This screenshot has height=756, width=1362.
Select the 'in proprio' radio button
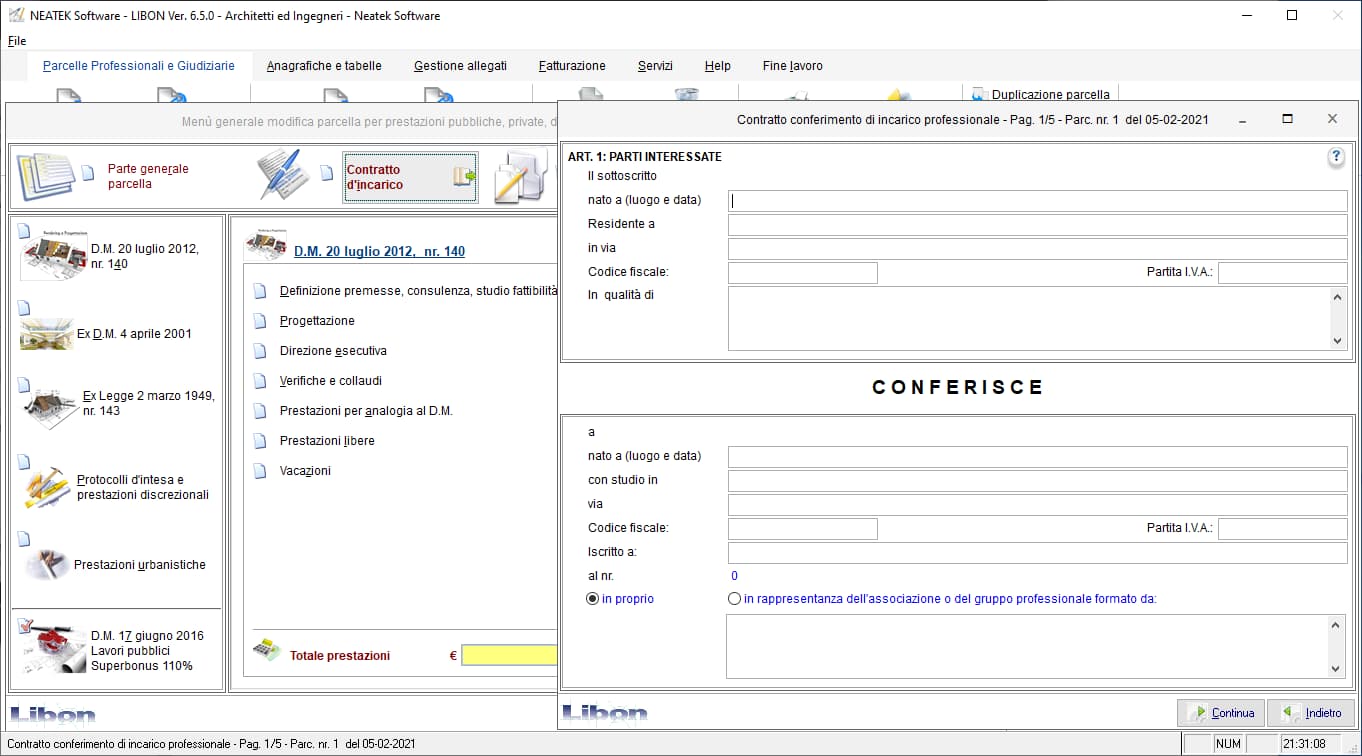tap(593, 599)
